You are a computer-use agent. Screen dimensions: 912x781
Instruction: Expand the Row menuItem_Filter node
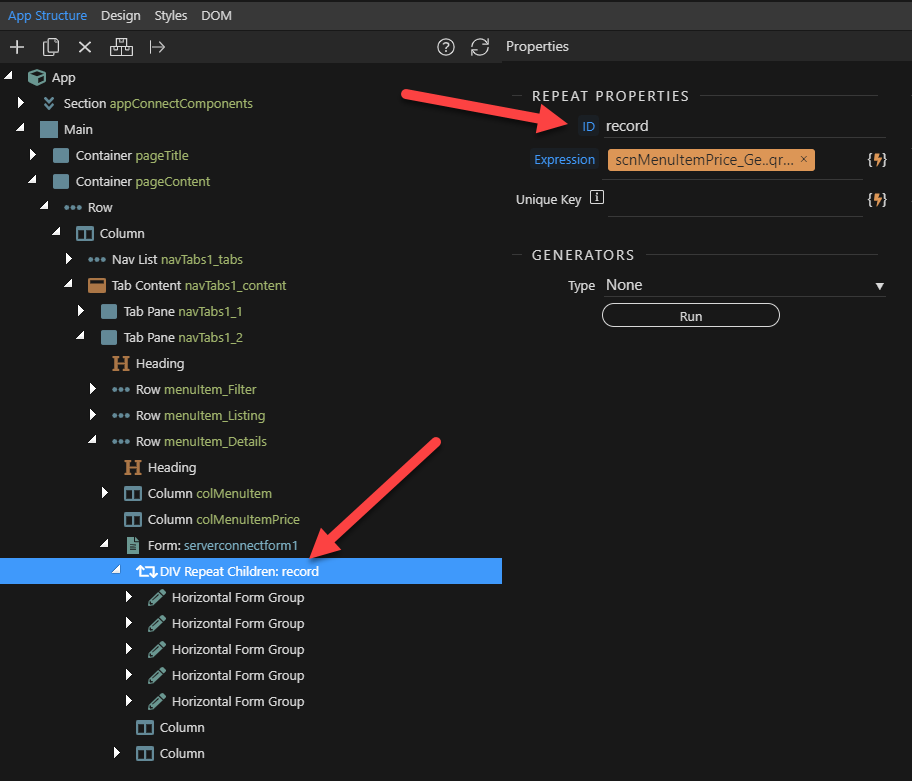[x=93, y=389]
